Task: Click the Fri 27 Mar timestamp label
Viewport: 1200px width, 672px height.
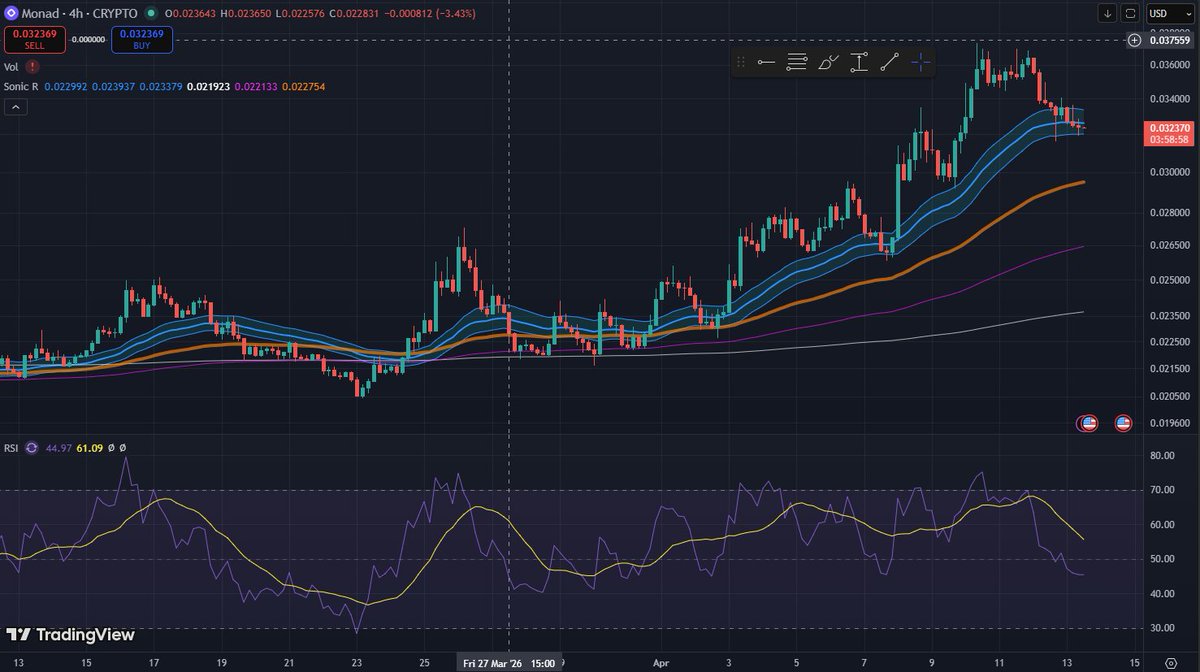Action: [509, 662]
